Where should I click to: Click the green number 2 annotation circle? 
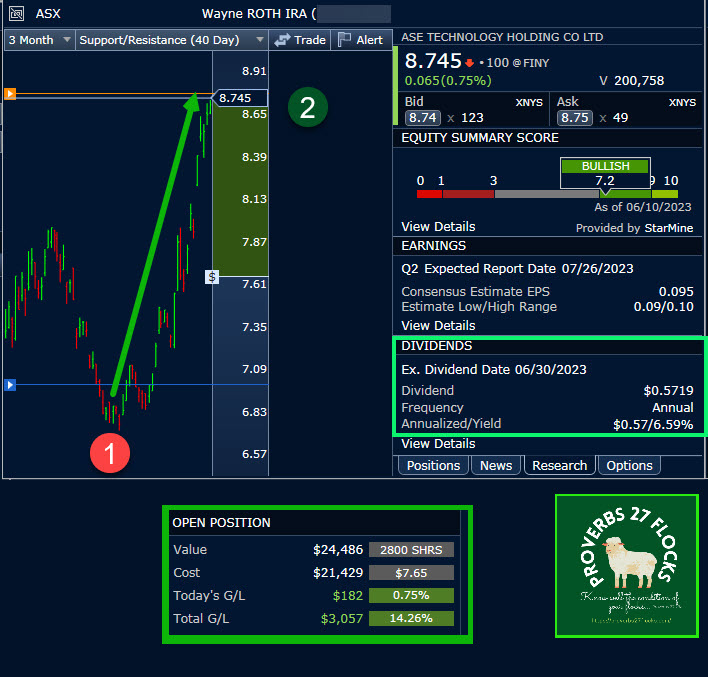click(308, 108)
